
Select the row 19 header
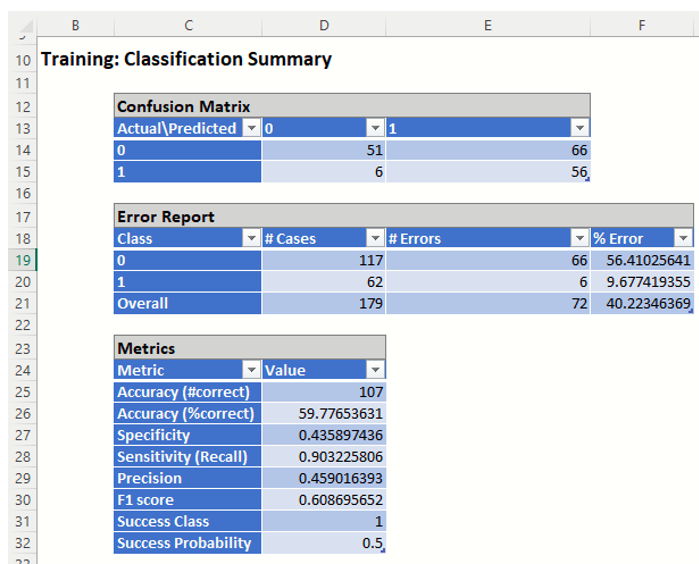23,260
